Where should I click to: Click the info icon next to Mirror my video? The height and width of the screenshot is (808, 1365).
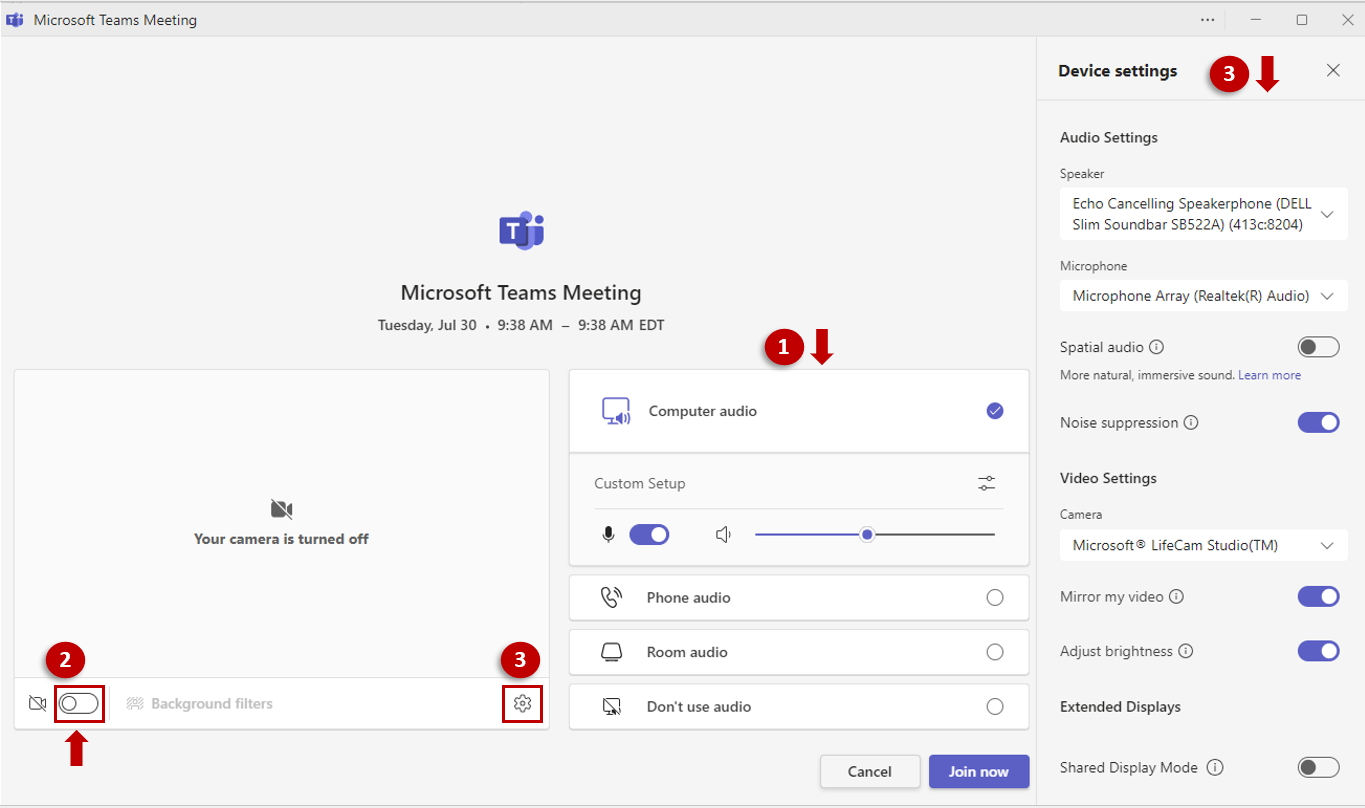click(x=1176, y=597)
